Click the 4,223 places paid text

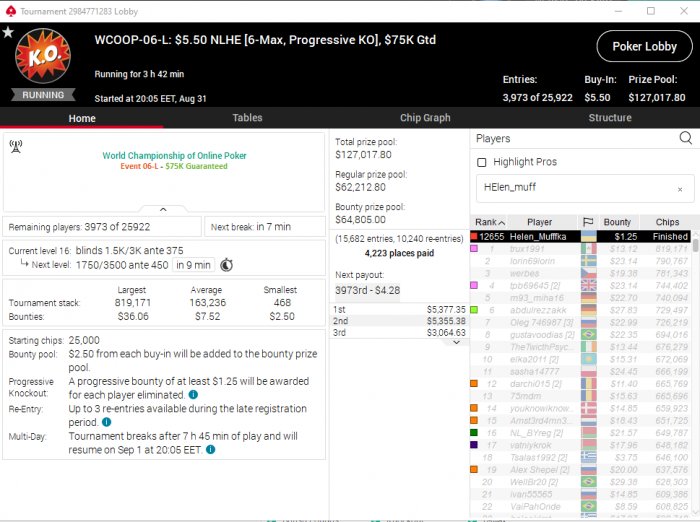[x=399, y=253]
